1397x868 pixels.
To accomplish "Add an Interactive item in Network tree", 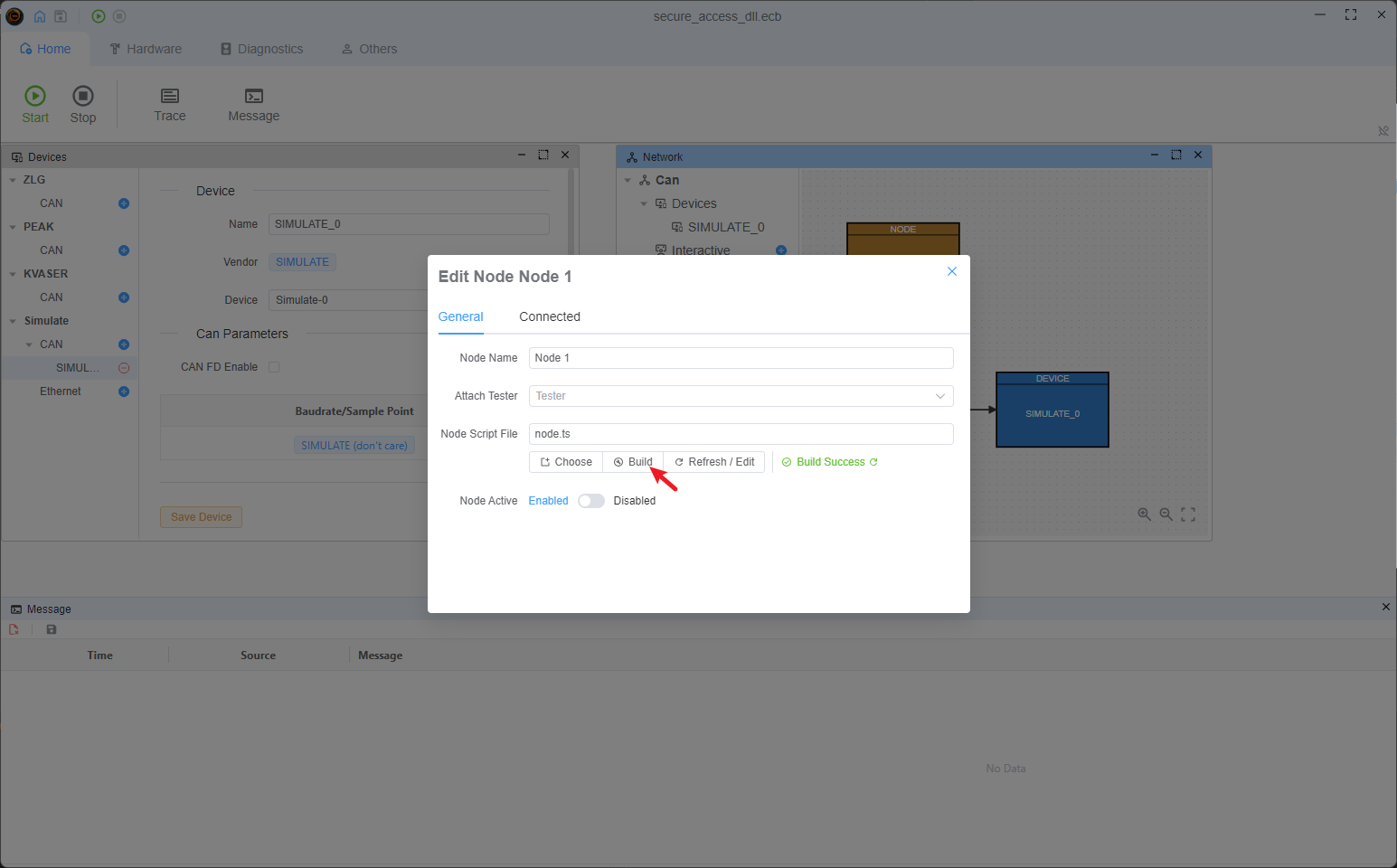I will pyautogui.click(x=781, y=250).
